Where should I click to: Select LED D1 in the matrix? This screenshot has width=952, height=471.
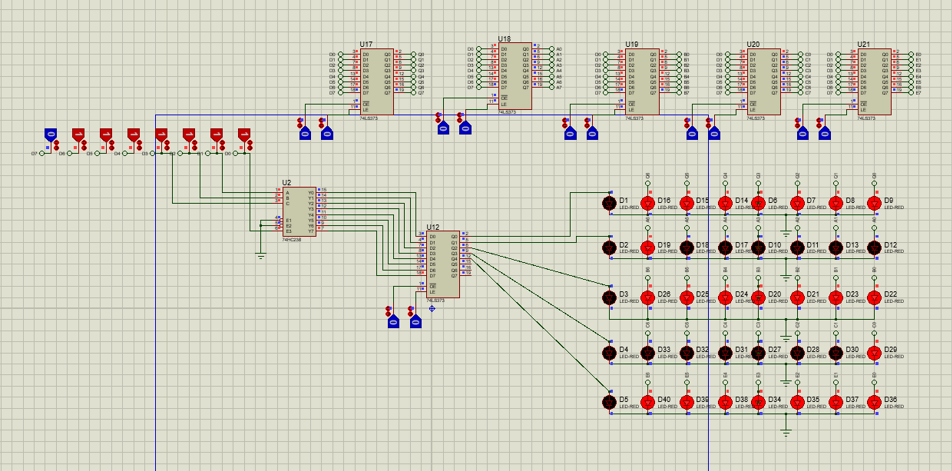click(x=609, y=202)
